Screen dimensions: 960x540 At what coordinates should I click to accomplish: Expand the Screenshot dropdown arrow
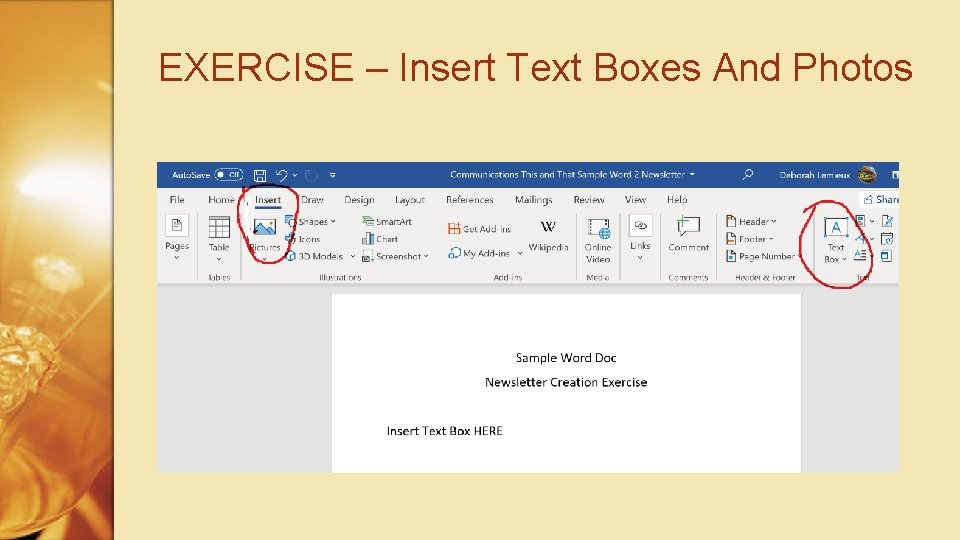(x=426, y=257)
